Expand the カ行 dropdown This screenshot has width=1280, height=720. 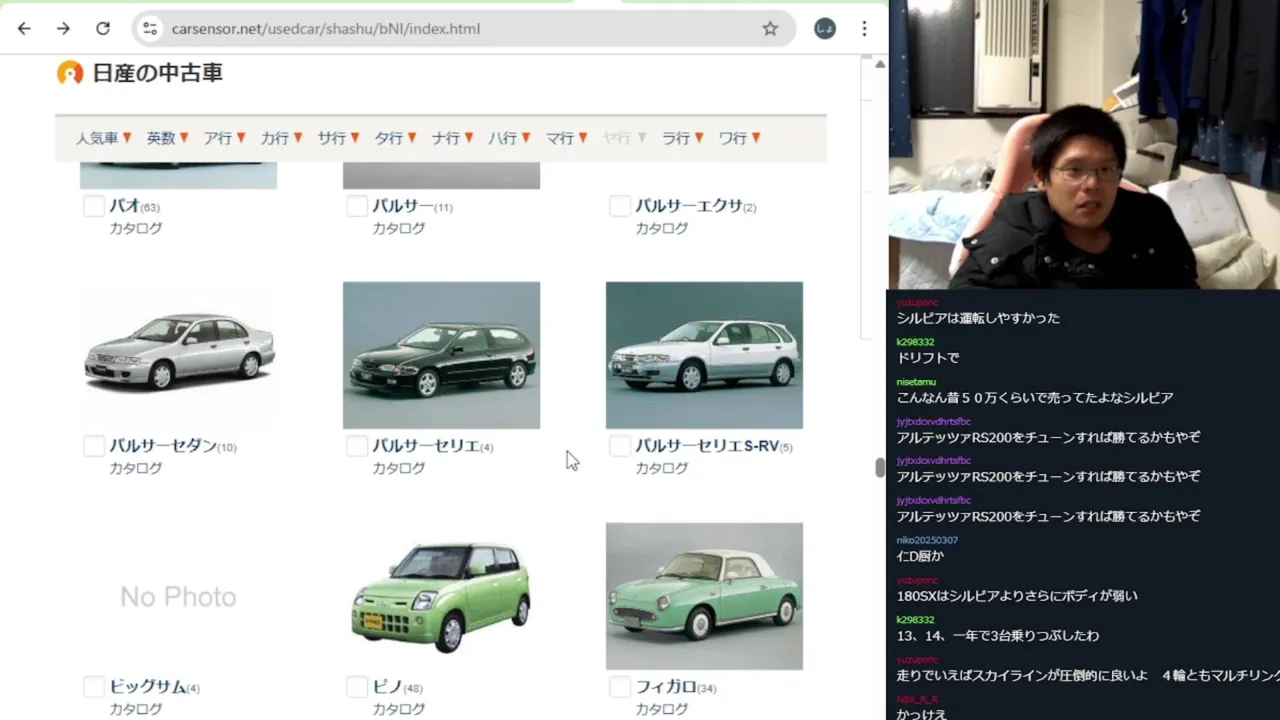282,138
